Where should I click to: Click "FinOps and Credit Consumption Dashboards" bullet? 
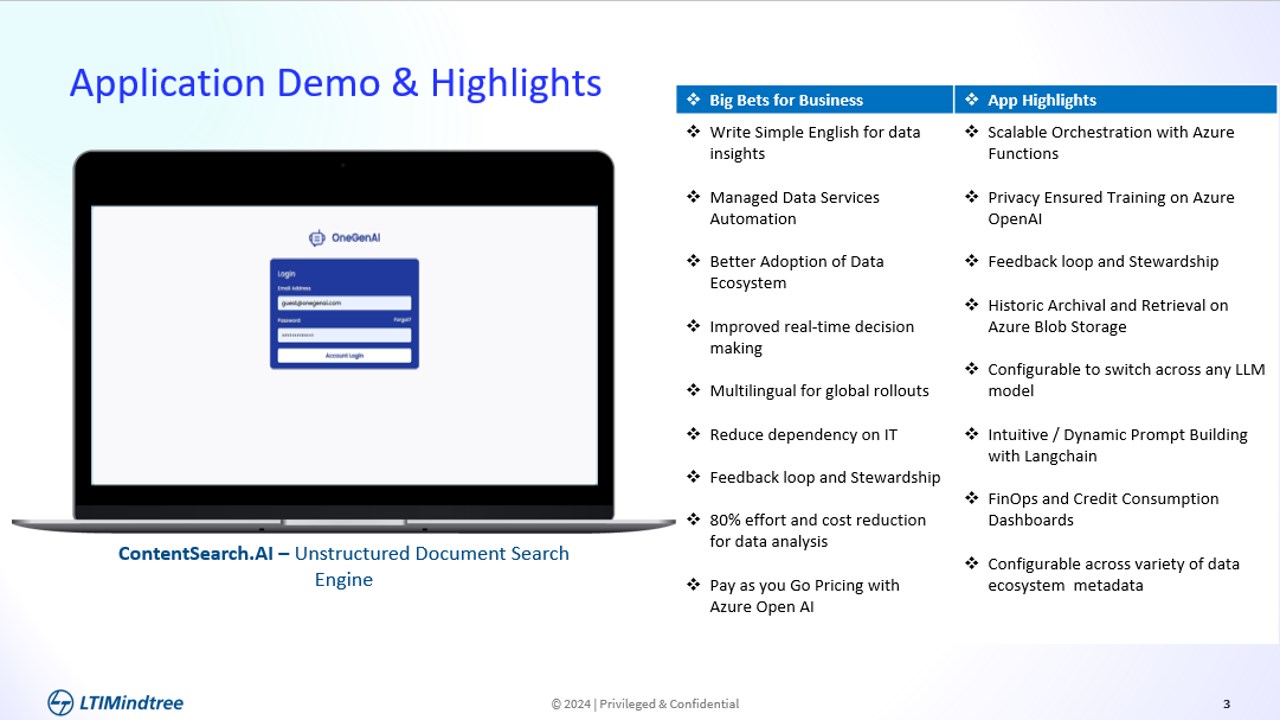[1103, 509]
